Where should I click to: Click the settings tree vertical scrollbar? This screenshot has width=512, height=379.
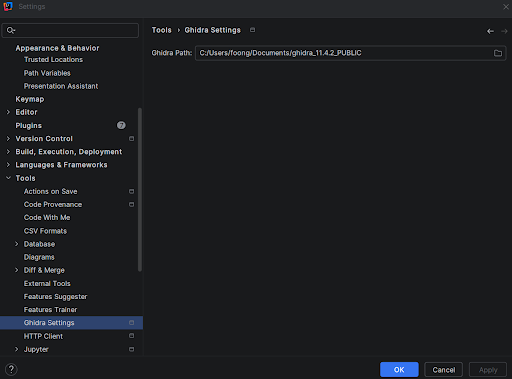tap(140, 189)
